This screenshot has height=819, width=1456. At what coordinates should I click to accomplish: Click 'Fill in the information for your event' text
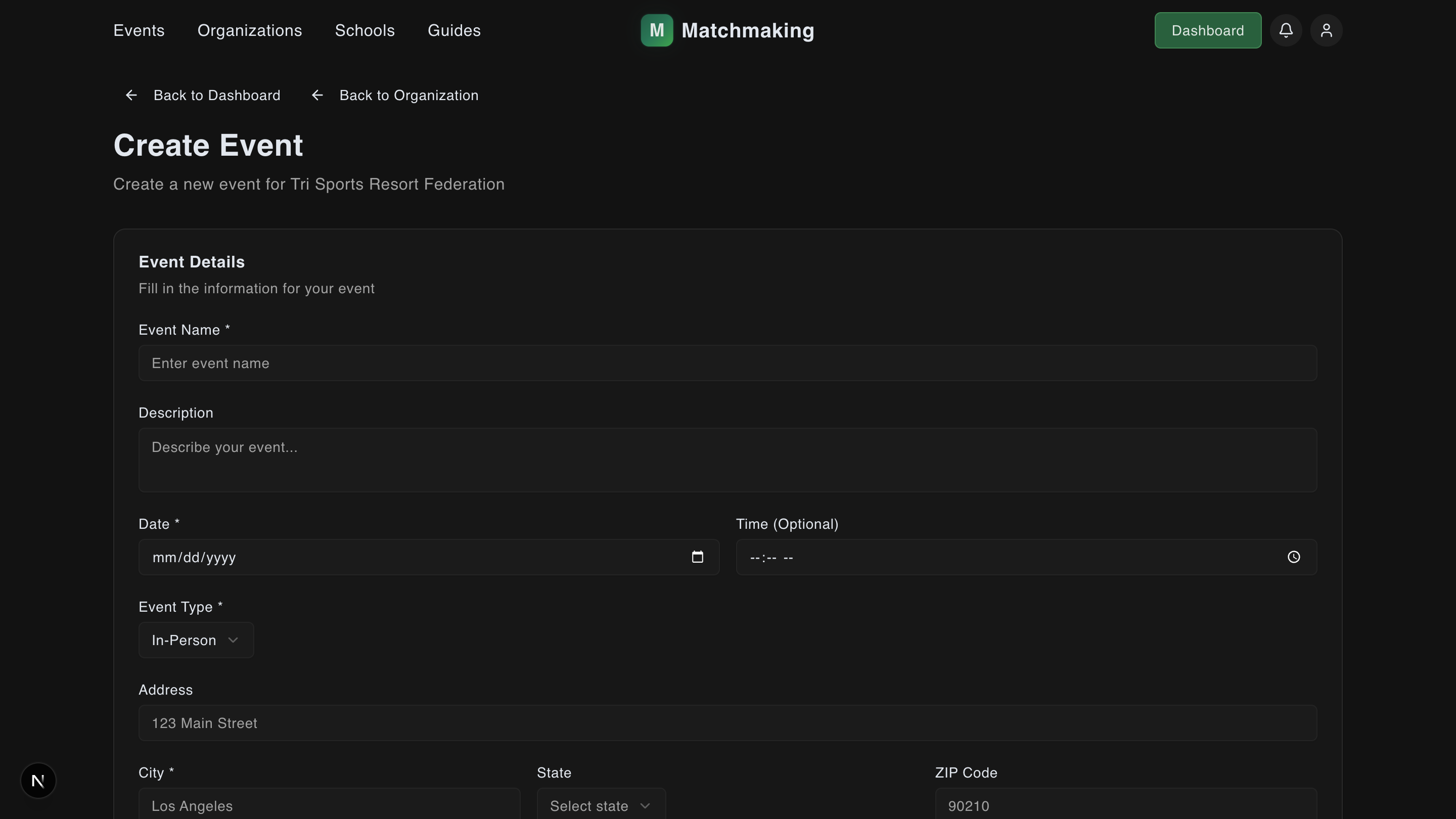point(257,289)
